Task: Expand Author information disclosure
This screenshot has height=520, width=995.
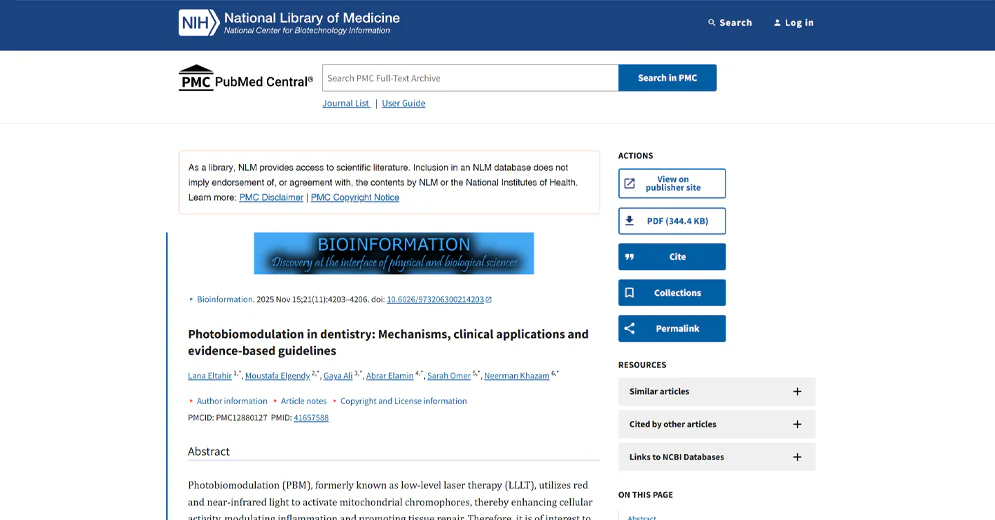Action: [x=228, y=401]
